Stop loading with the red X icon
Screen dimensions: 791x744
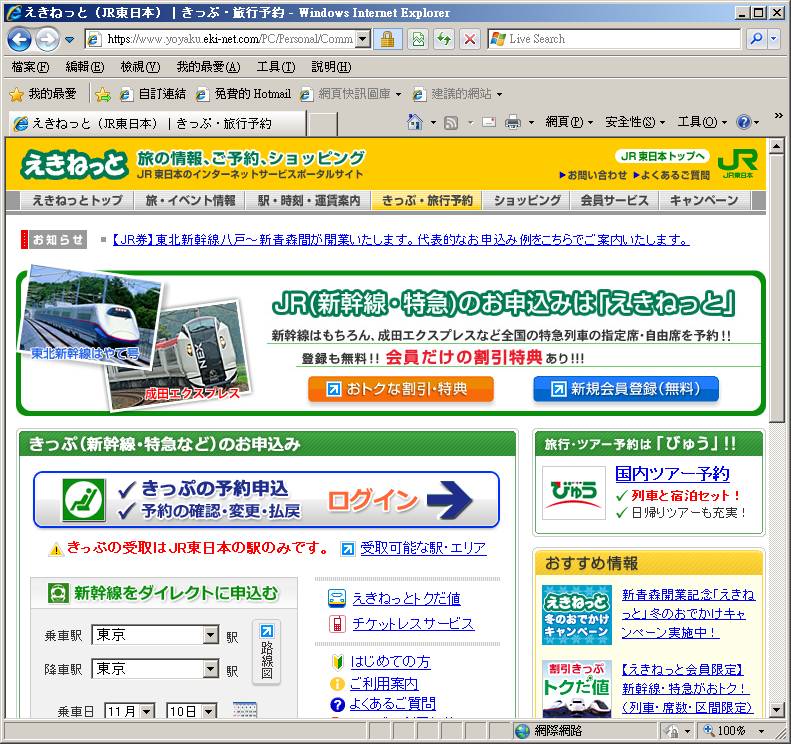(x=470, y=39)
